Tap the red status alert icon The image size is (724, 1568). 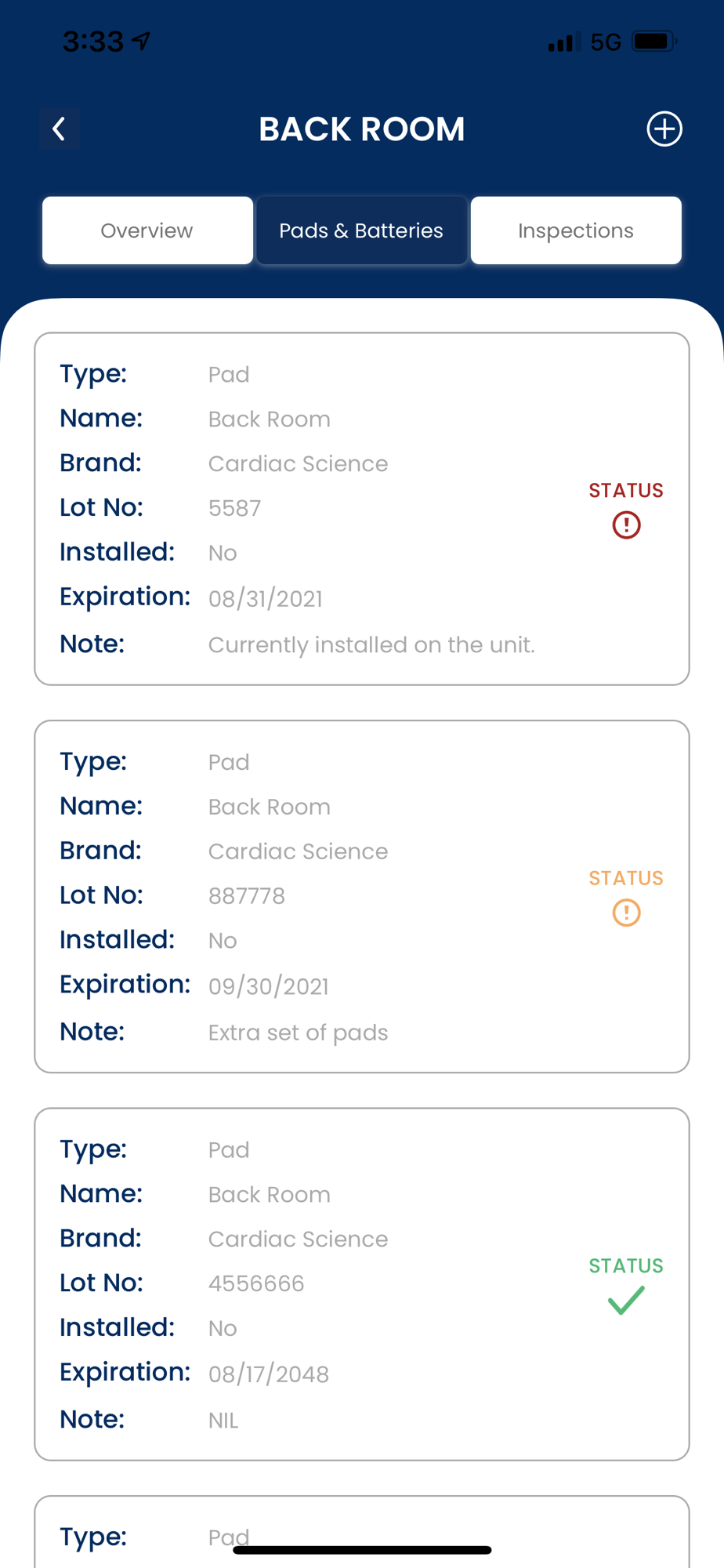pyautogui.click(x=626, y=525)
